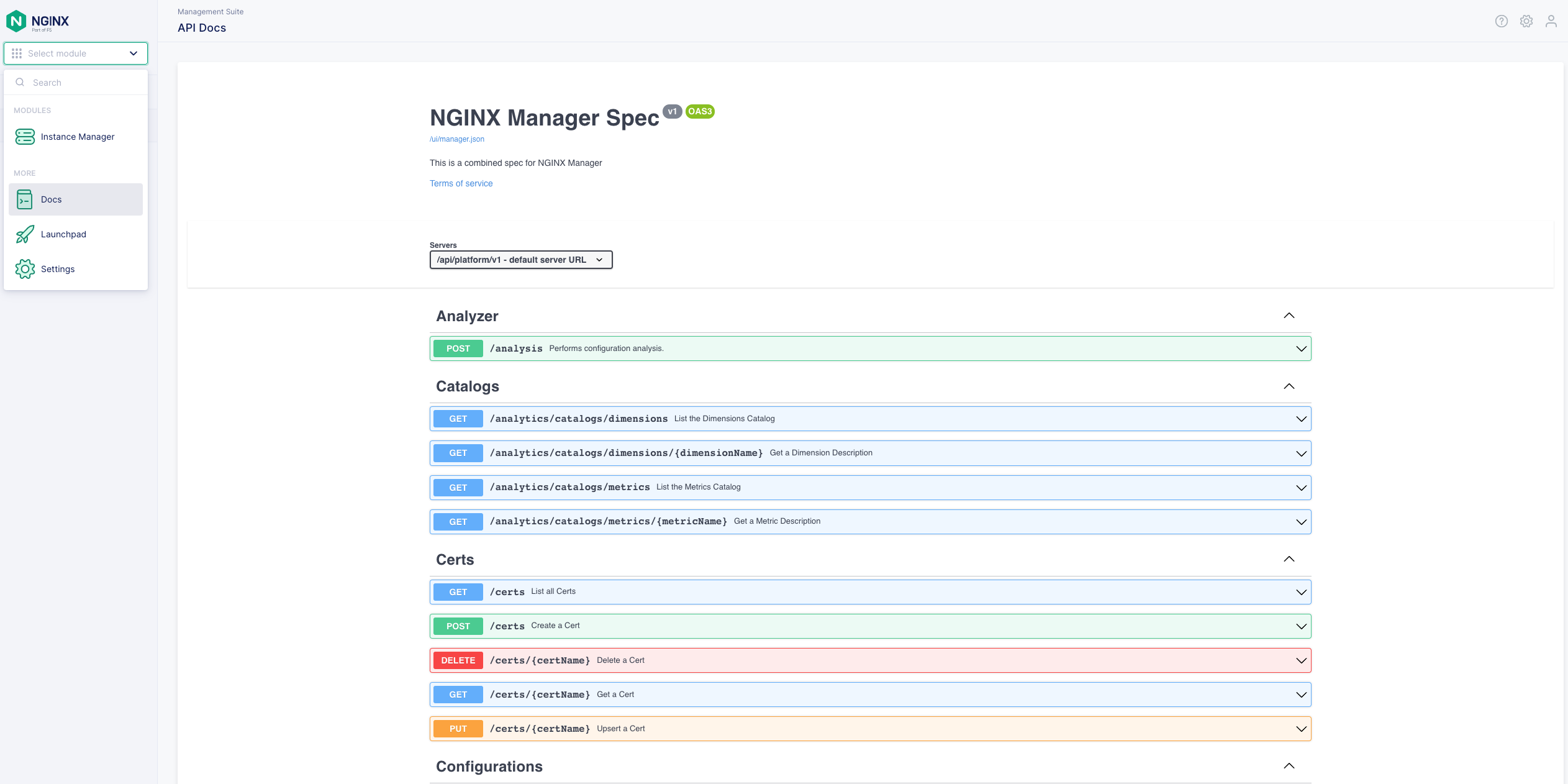
Task: Click the GET button for Get a Metric Description
Action: click(458, 522)
